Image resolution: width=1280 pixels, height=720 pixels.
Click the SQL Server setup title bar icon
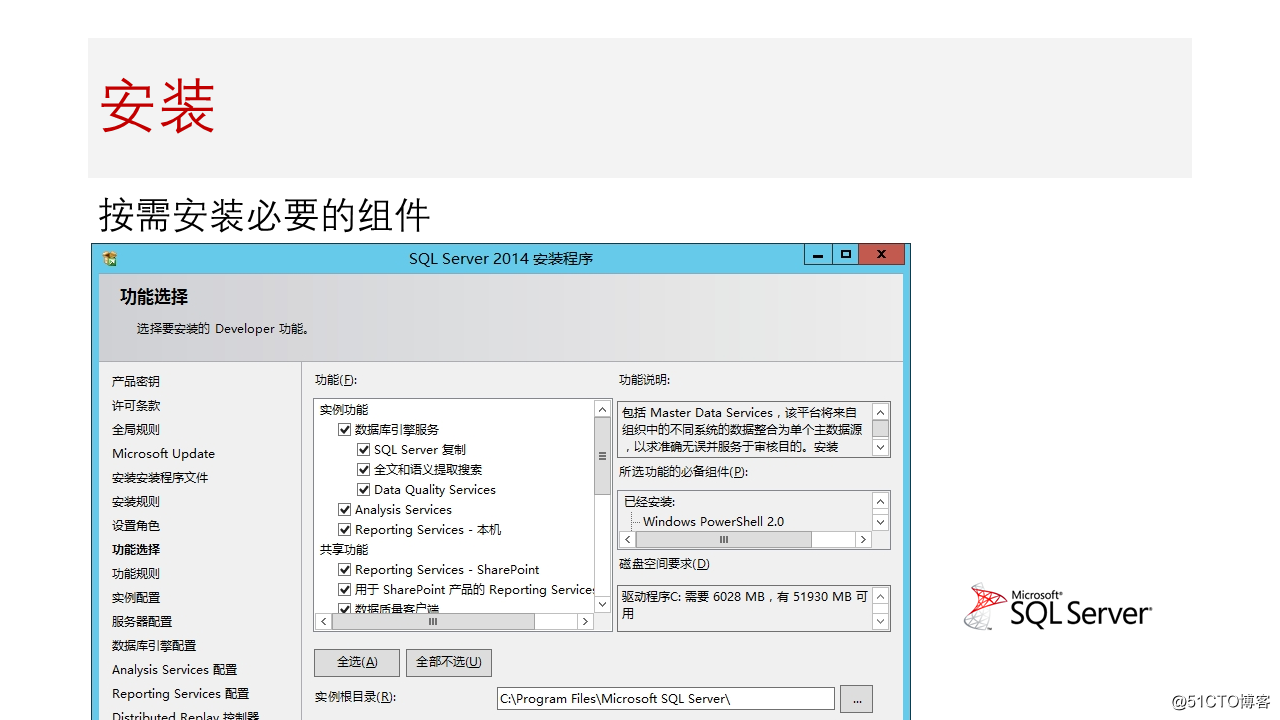tap(110, 258)
